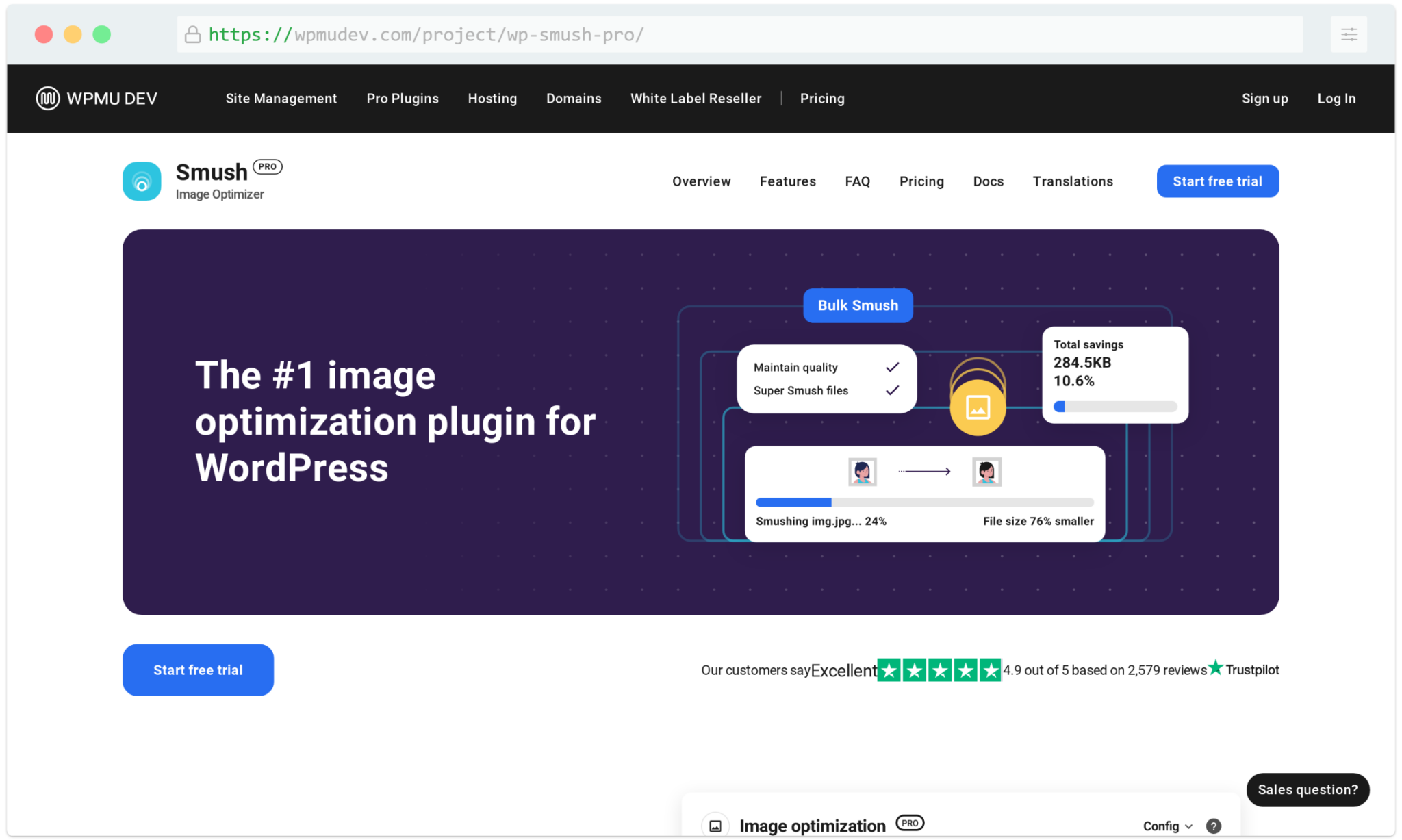Screen dimensions: 1402x840
Task: Click the WPMU DEV logo
Action: [x=97, y=99]
